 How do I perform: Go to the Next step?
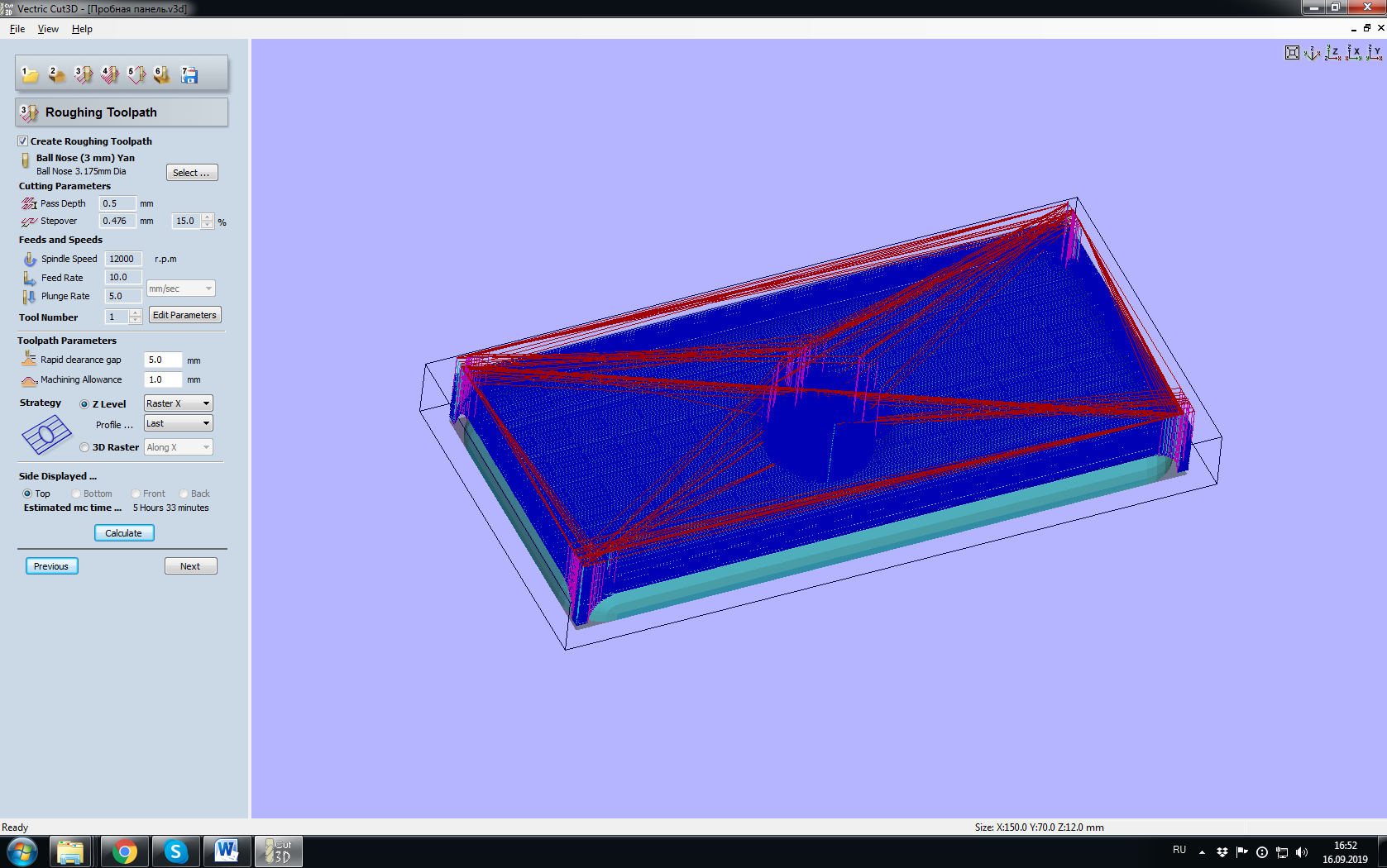click(190, 566)
